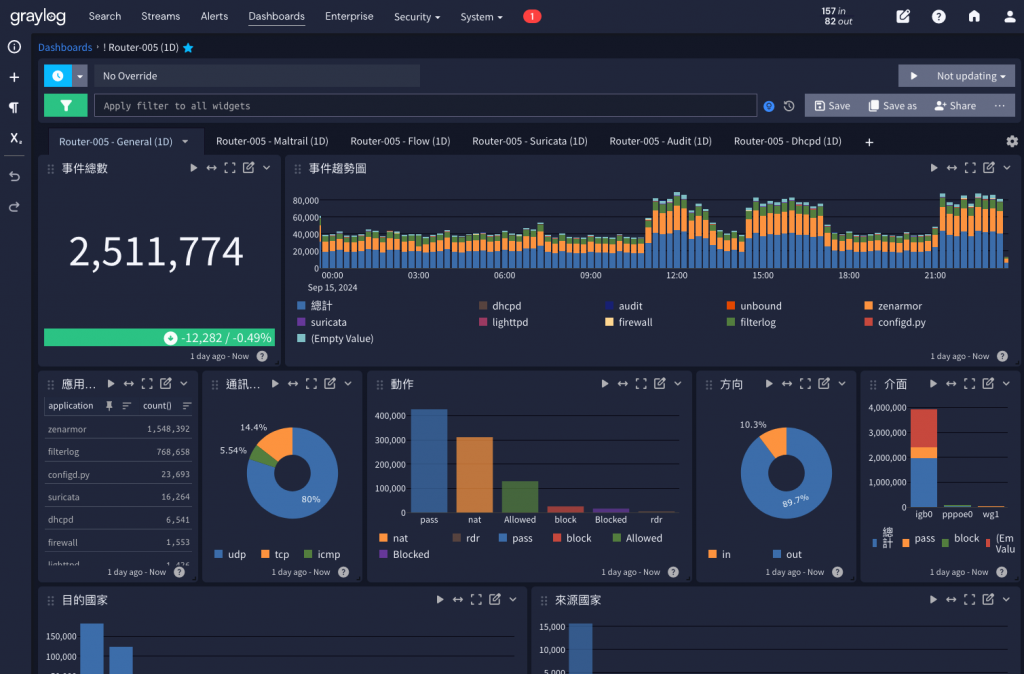This screenshot has height=674, width=1024.
Task: Open the 事件趨勢圖 widget actions chevron
Action: (1007, 168)
